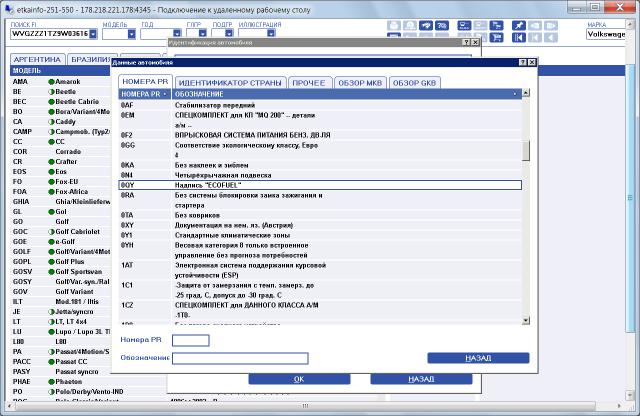Screen dimensions: 640x416
Task: Click the МОДЕЛЬ column header in main list
Action: (60, 71)
